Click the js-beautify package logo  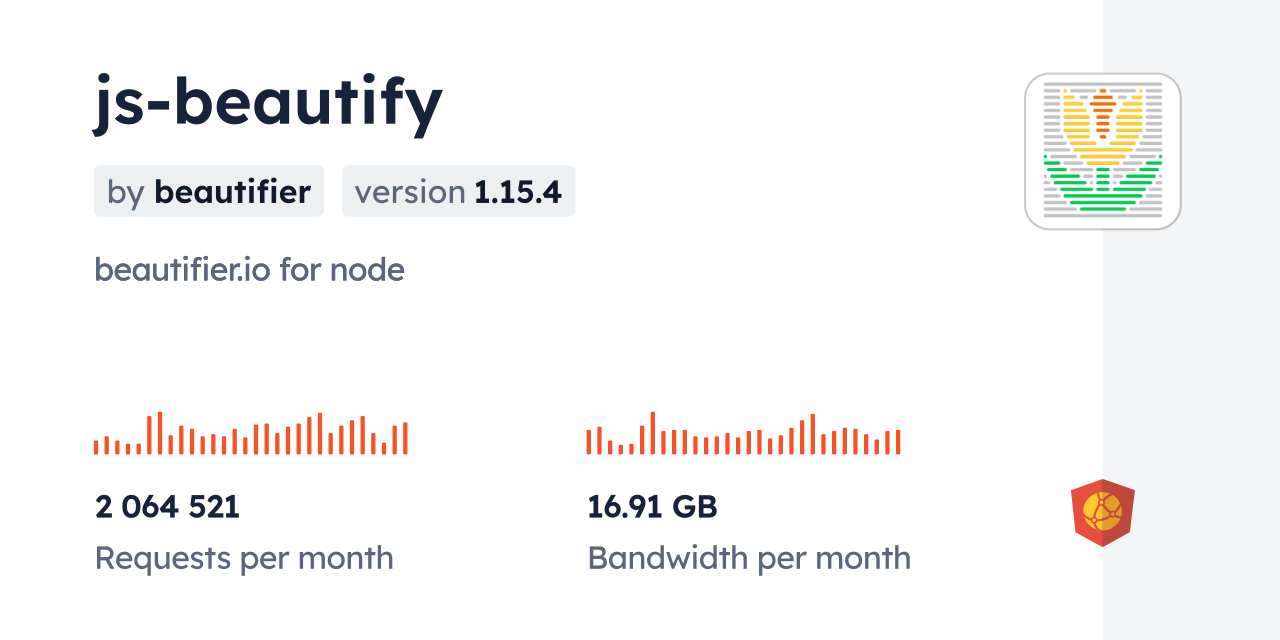tap(1102, 151)
